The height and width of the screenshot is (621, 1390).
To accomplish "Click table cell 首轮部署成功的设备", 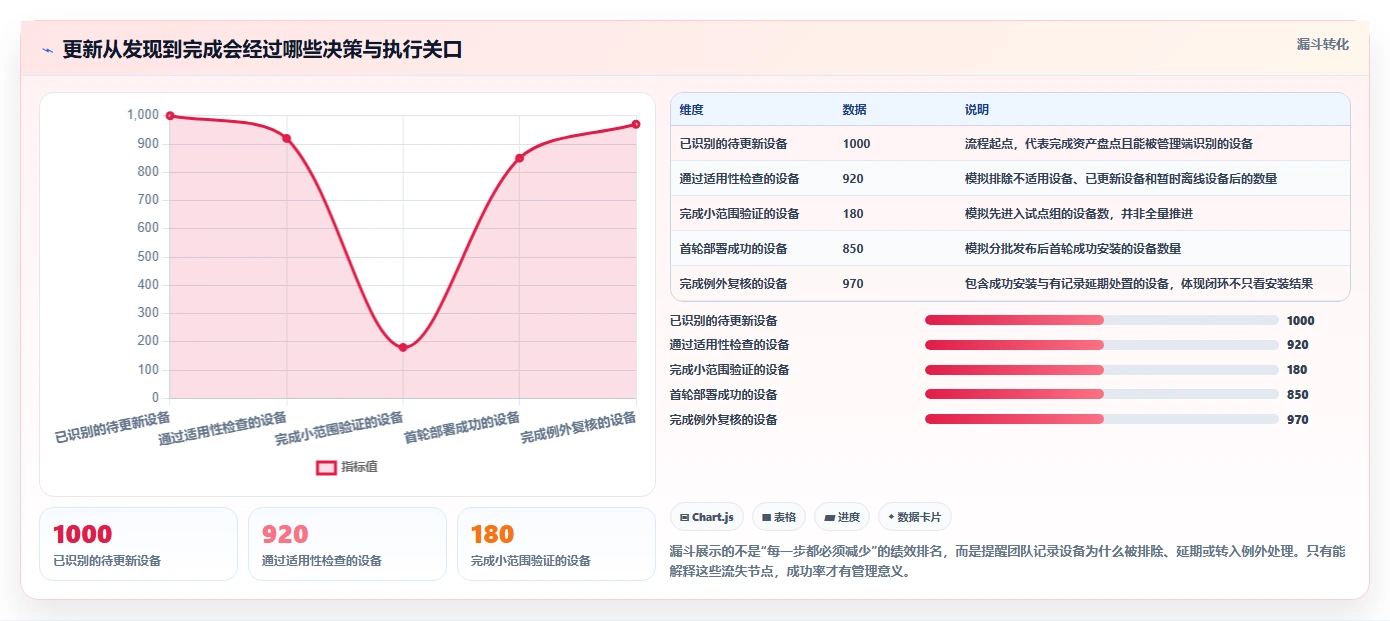I will coord(734,249).
